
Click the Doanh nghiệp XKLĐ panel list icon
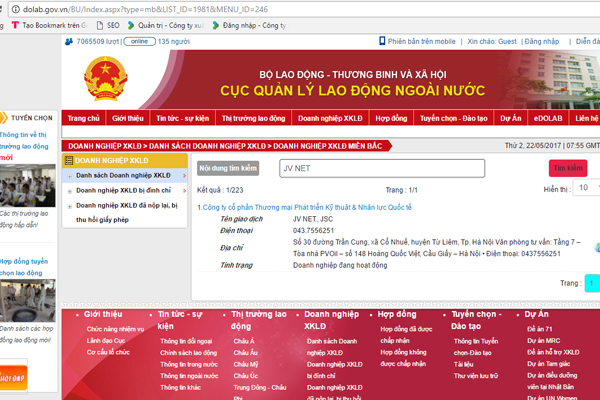pyautogui.click(x=69, y=161)
